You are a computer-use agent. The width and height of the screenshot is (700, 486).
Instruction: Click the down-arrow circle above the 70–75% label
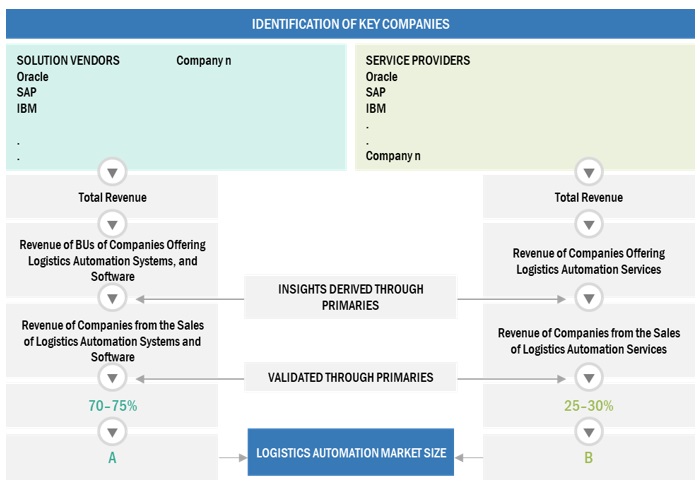[112, 377]
